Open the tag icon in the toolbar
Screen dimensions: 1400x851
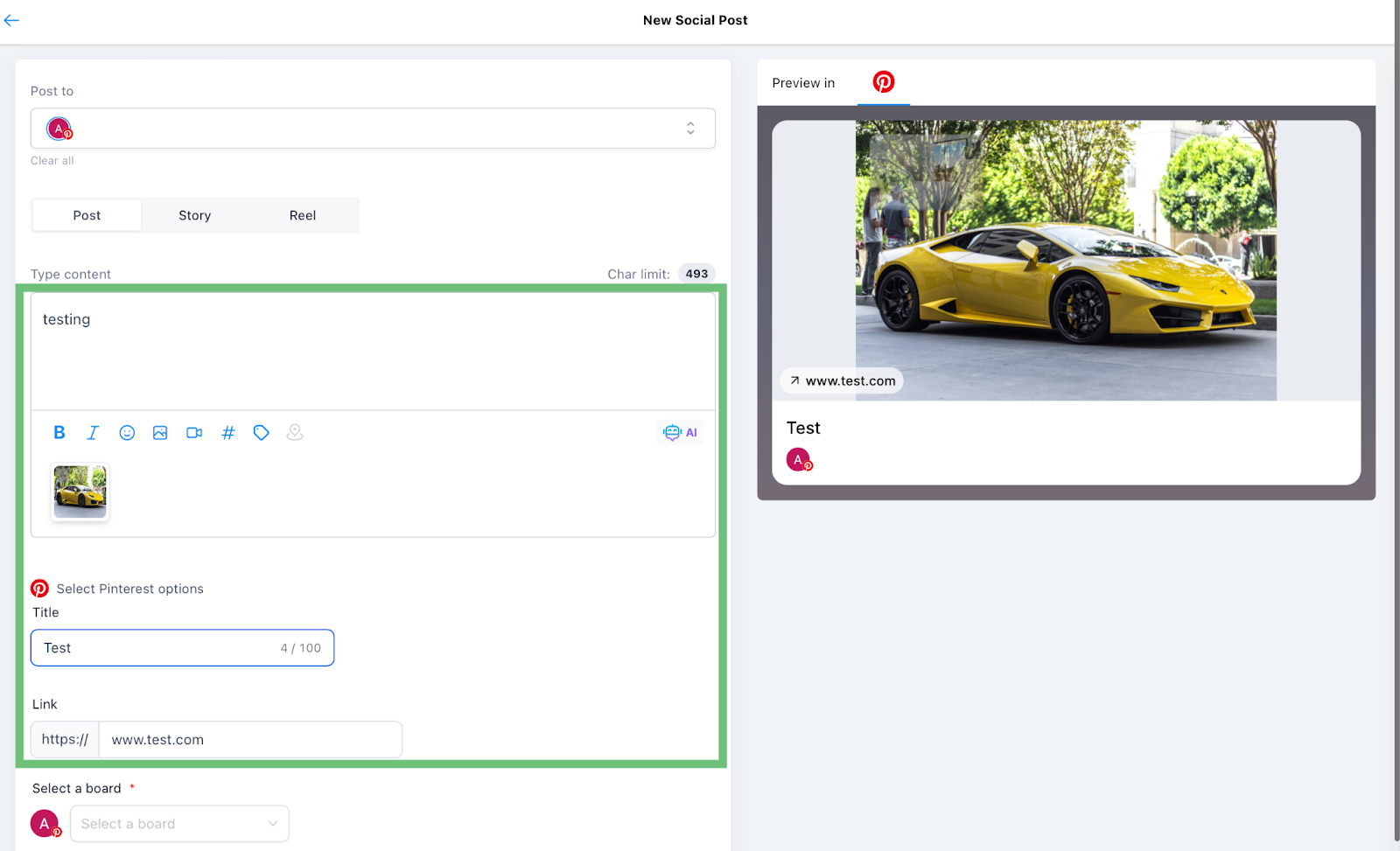point(261,432)
